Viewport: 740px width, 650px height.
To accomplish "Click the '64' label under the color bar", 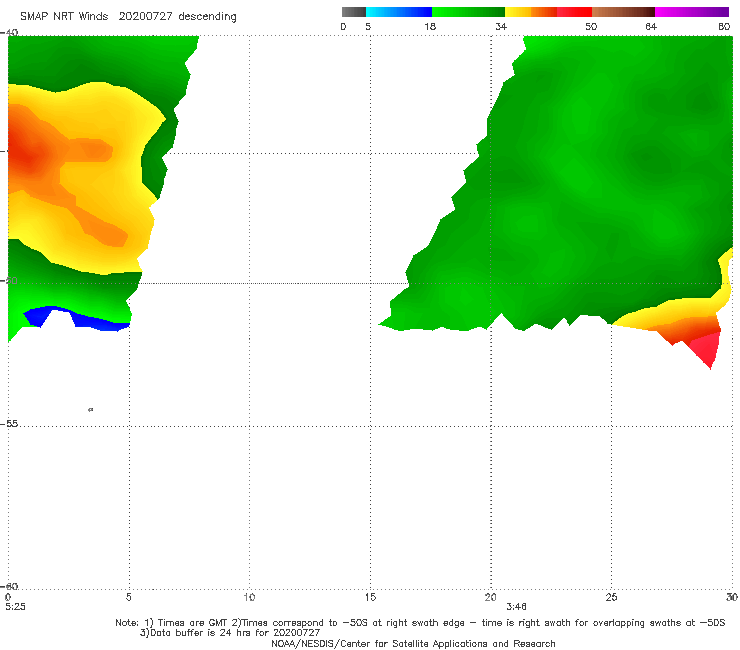I will pos(651,26).
